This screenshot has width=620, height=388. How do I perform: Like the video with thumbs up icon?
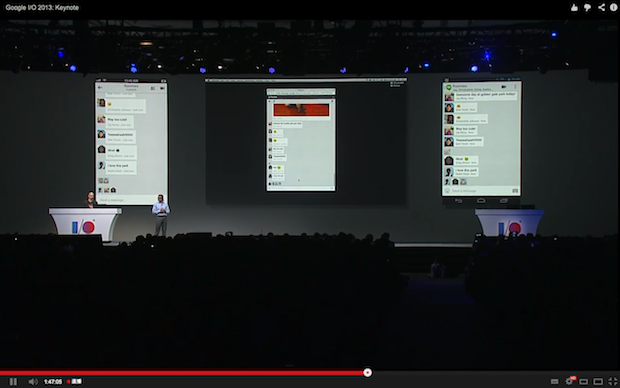click(x=574, y=7)
